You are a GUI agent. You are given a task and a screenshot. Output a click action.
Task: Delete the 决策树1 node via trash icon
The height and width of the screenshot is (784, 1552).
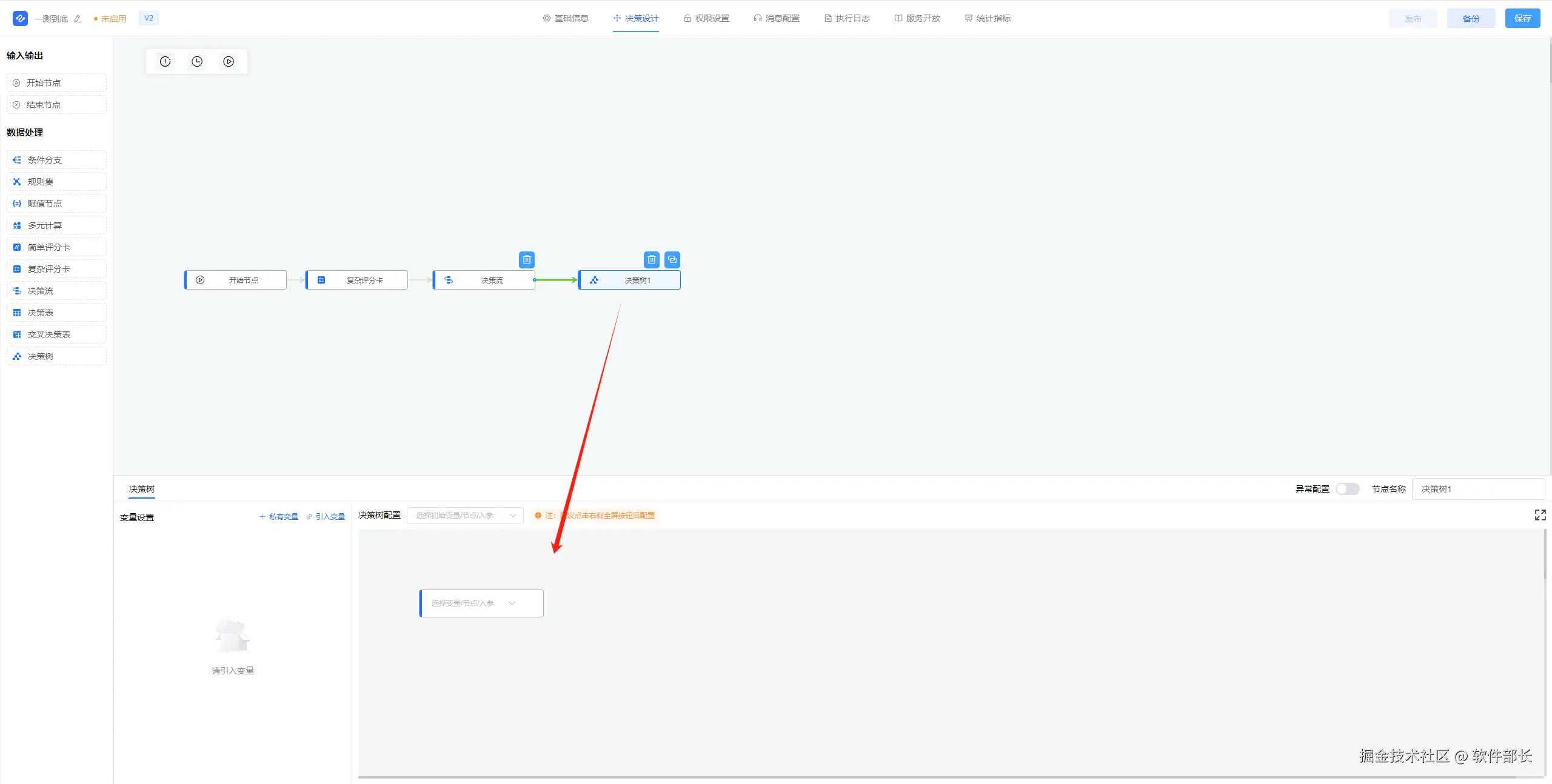[652, 260]
